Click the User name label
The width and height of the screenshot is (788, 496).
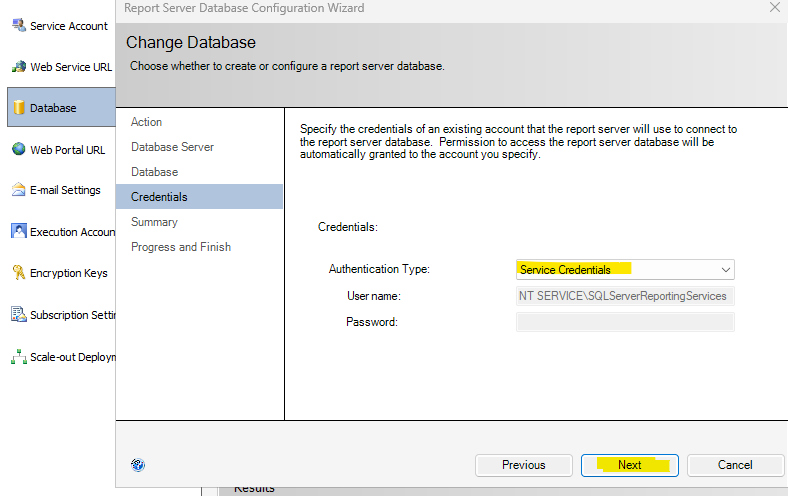tap(373, 296)
